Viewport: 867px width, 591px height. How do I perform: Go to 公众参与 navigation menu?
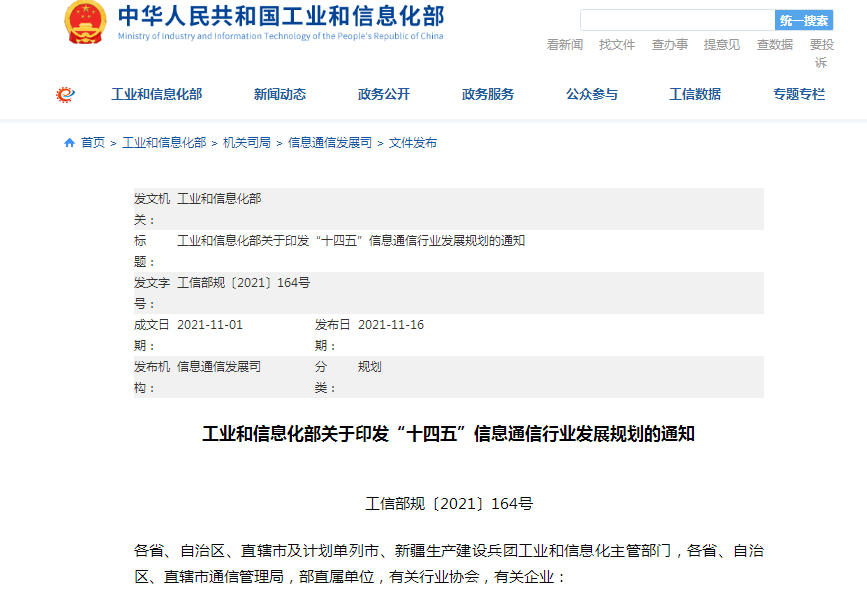(x=592, y=94)
